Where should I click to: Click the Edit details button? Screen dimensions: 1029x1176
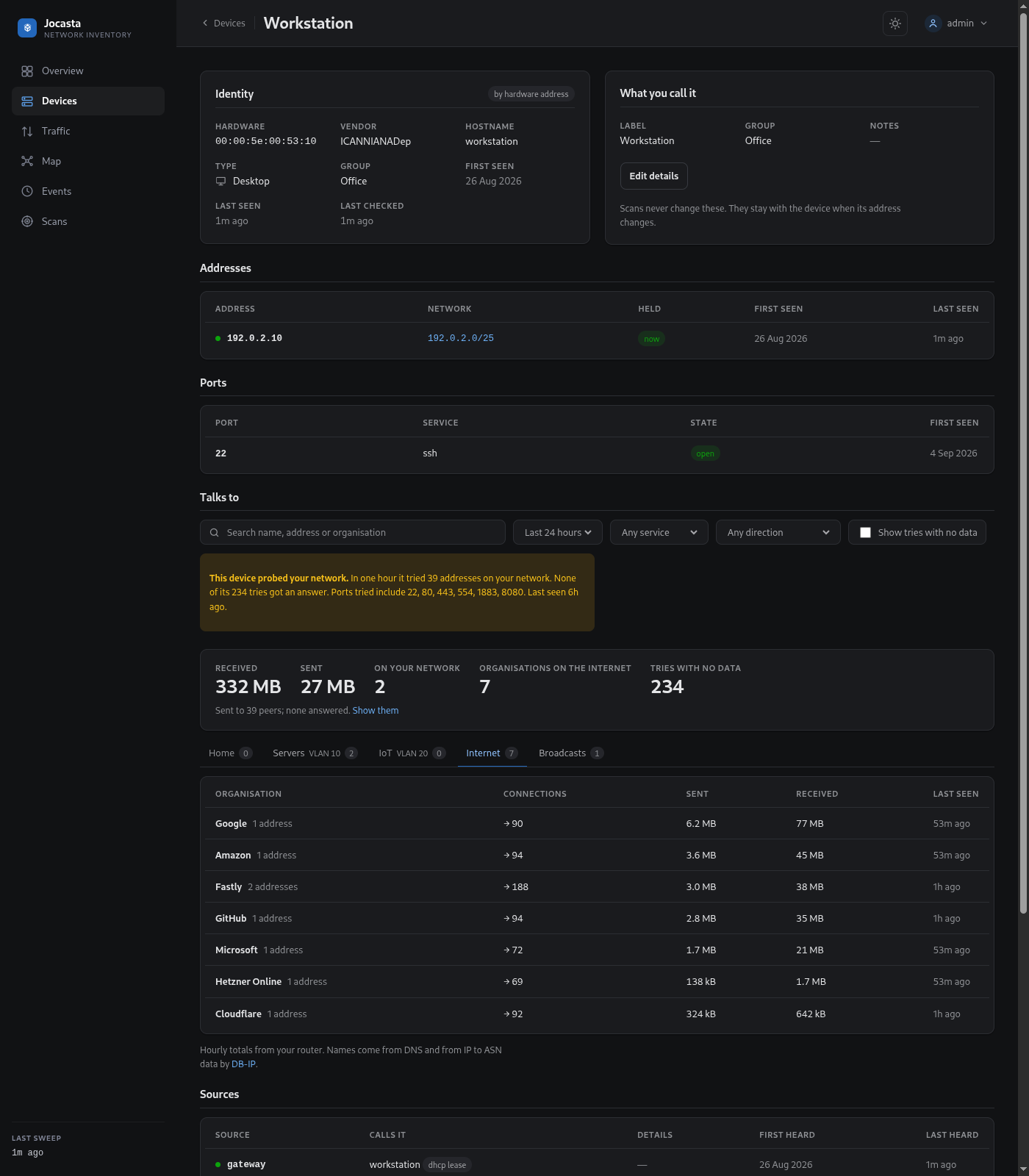pos(654,176)
